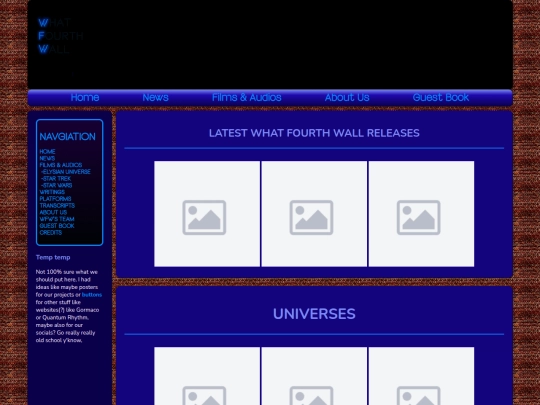Go to -STAR WARS in the sidebar
Viewport: 540px width, 405px height.
point(56,185)
